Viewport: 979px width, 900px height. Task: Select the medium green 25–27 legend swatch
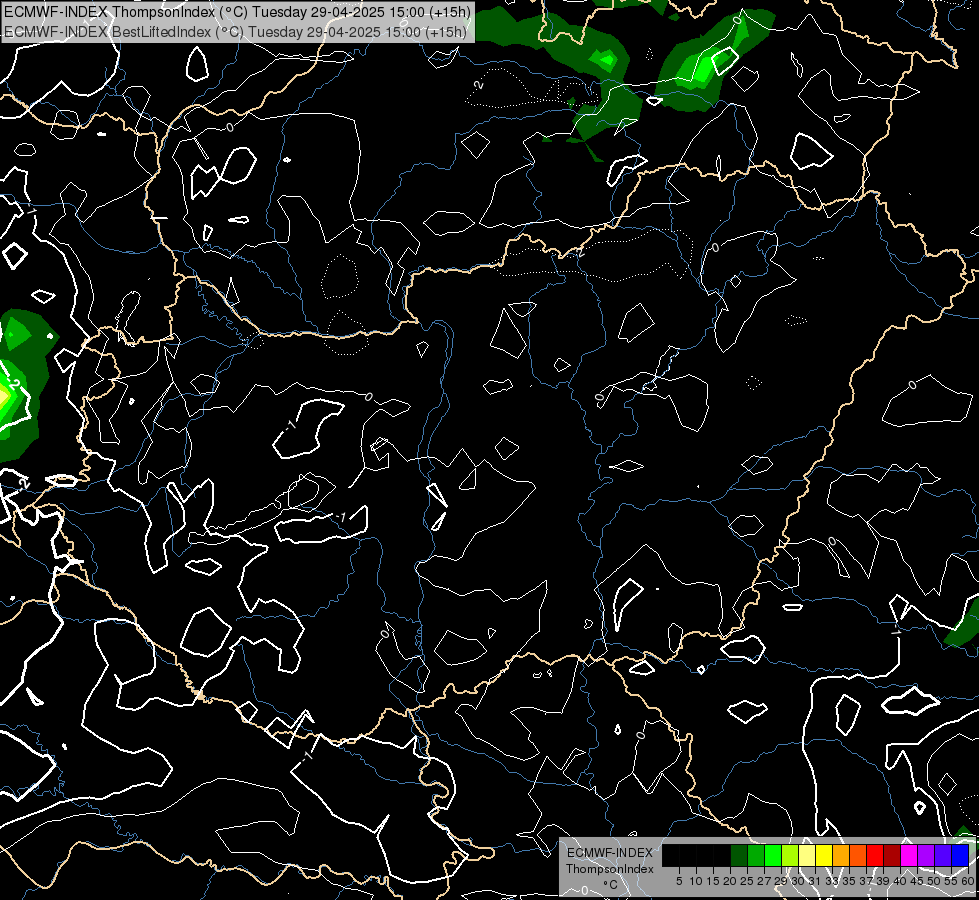(756, 855)
